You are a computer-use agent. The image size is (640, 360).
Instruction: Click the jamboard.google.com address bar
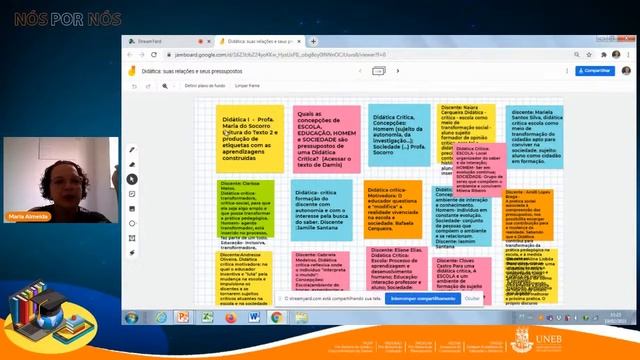(280, 54)
